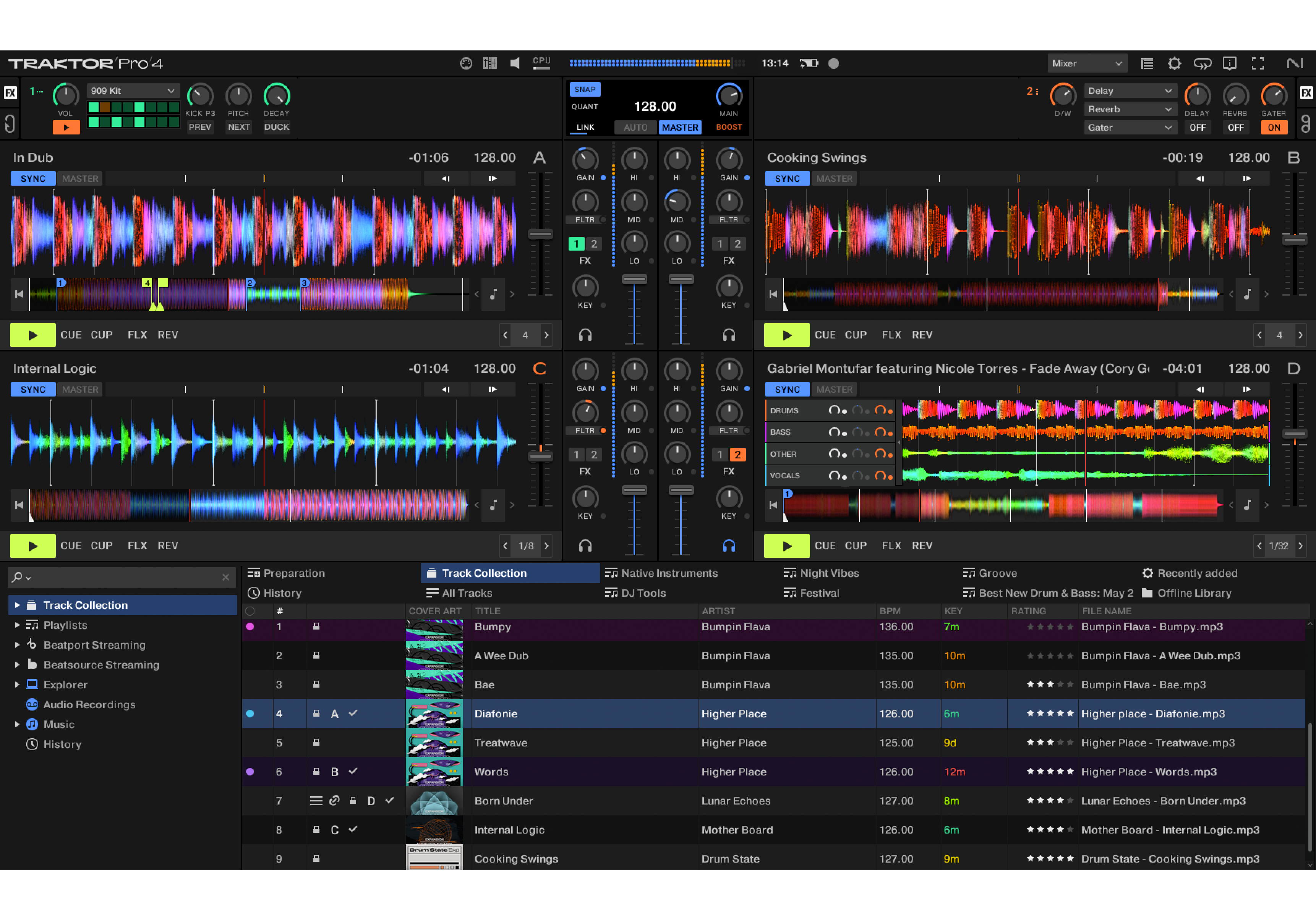Toggle headphone cue for Deck A
1316x921 pixels.
coord(585,335)
